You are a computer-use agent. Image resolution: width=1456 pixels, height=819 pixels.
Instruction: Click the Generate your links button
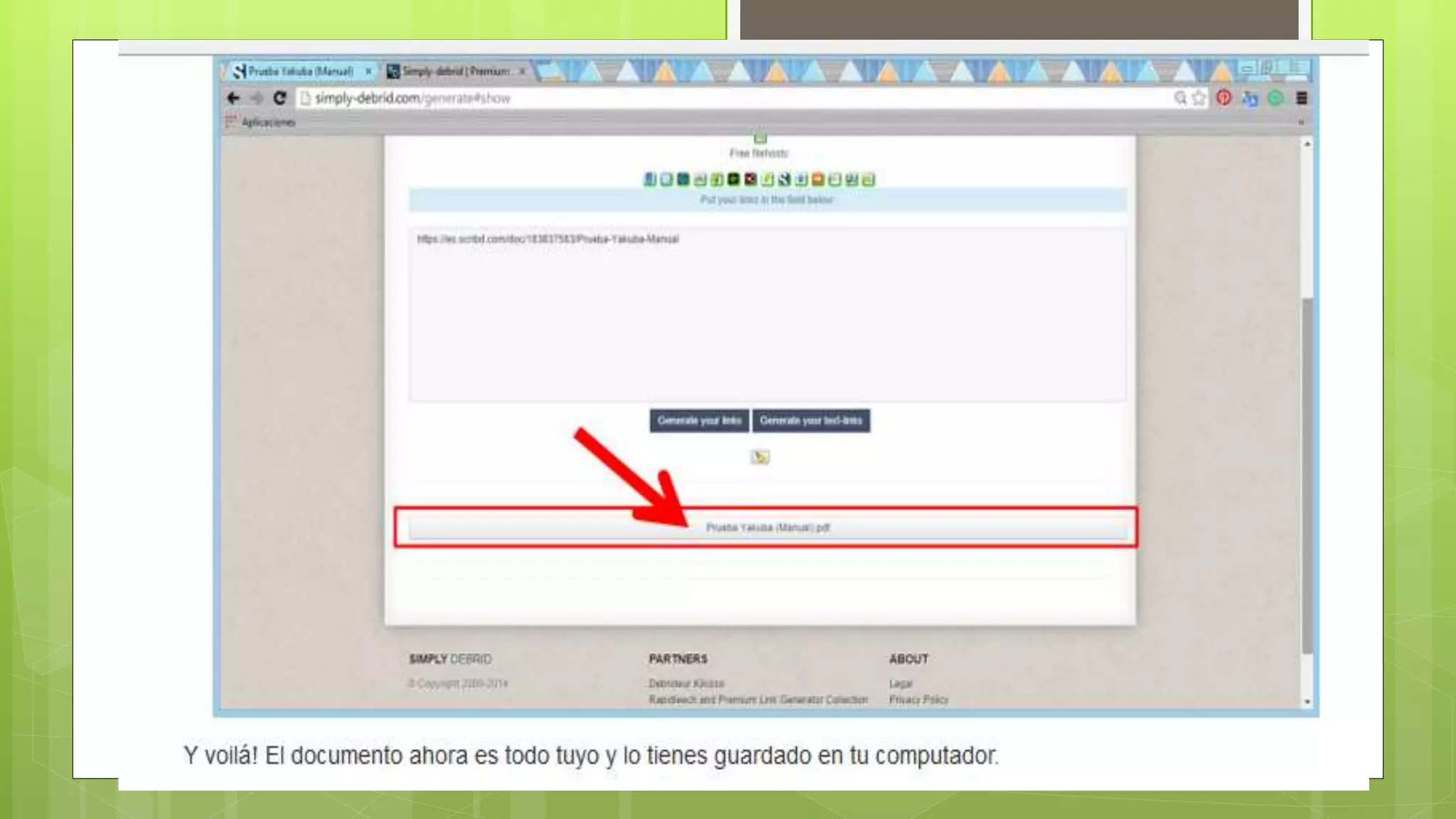pos(699,421)
